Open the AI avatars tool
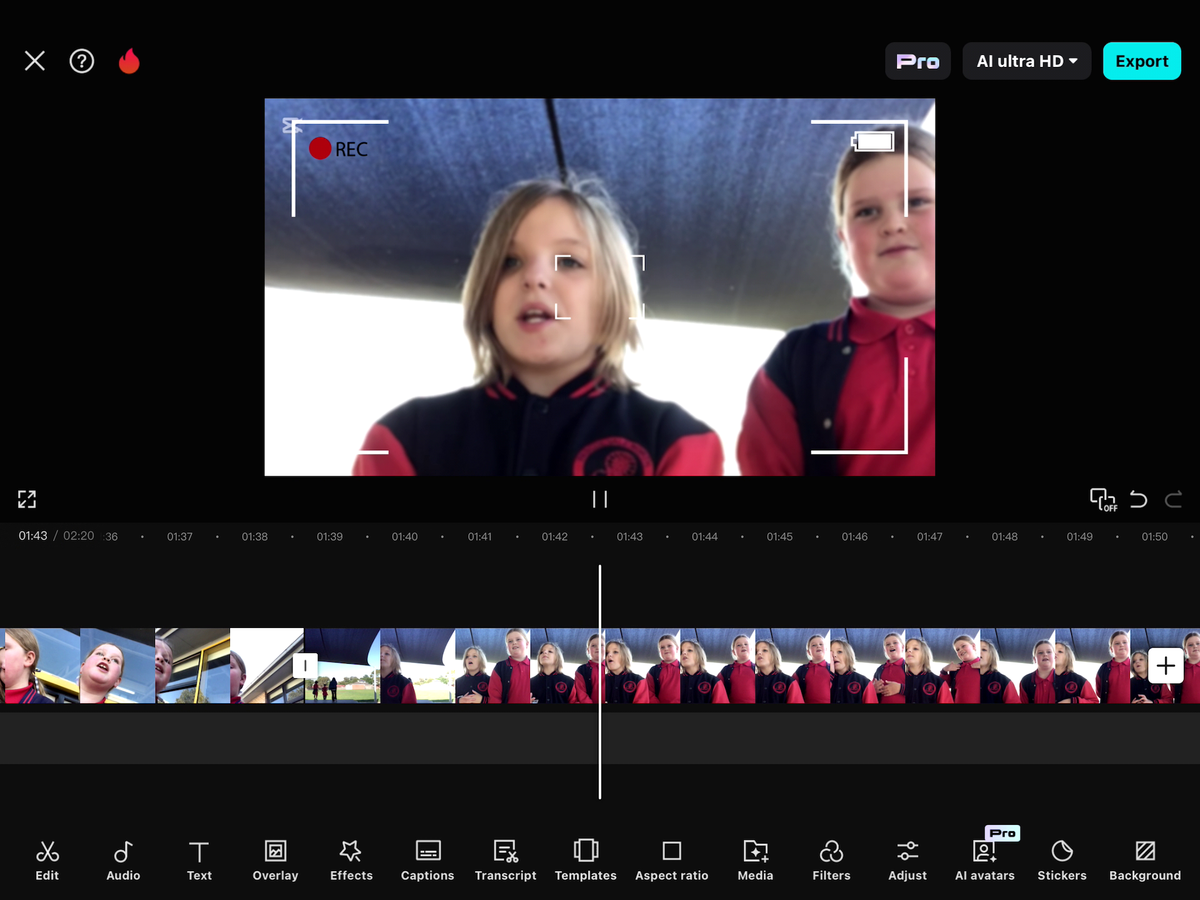 [x=985, y=860]
